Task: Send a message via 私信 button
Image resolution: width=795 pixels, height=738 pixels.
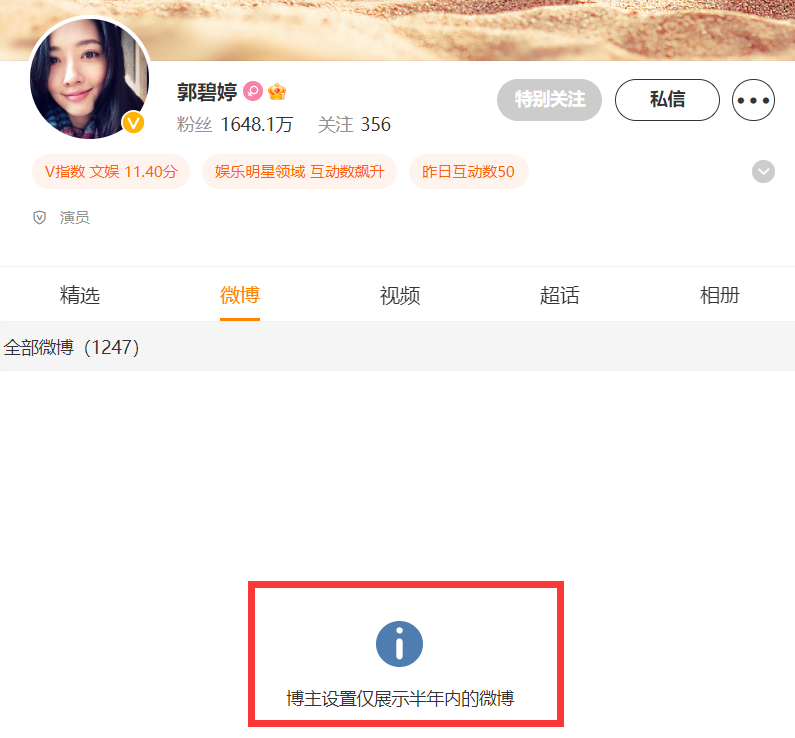Action: [667, 100]
